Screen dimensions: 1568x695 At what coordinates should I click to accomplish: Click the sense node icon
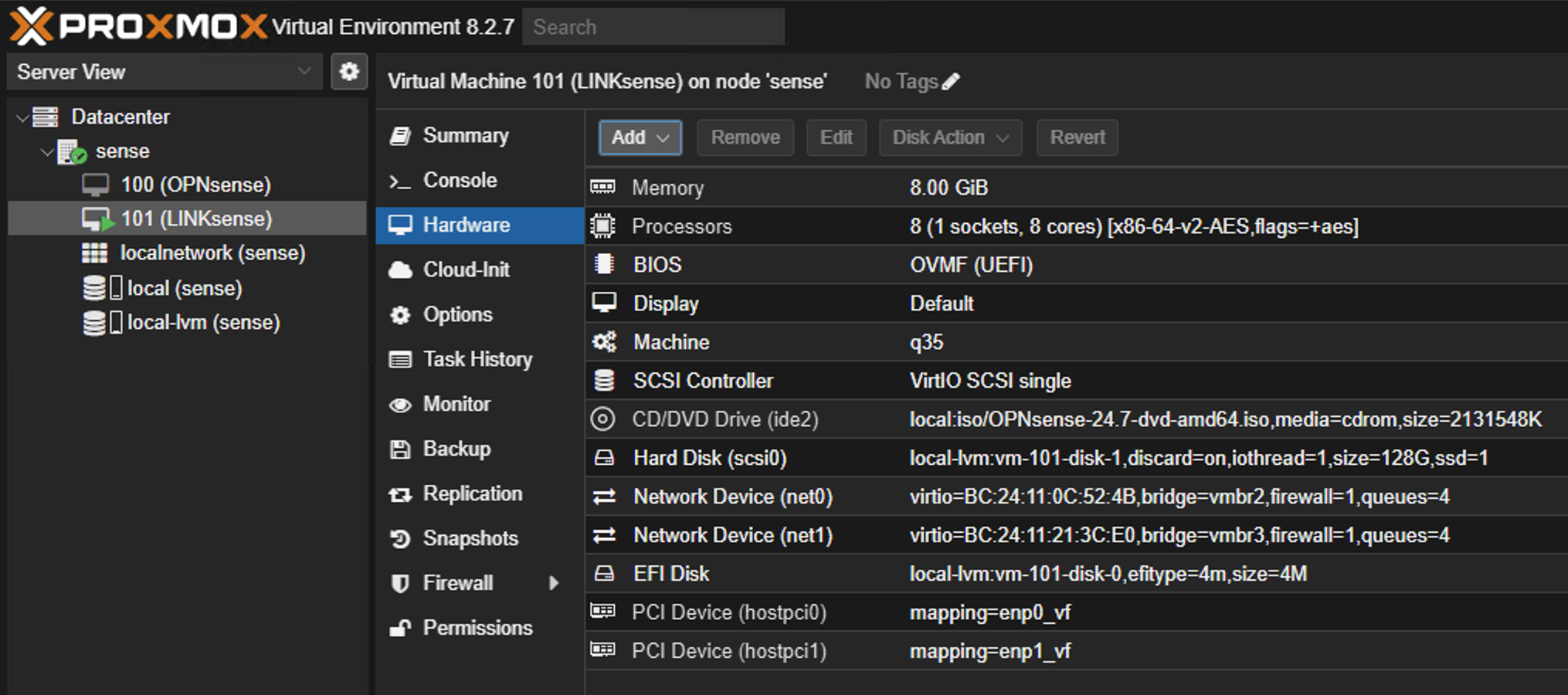coord(72,151)
